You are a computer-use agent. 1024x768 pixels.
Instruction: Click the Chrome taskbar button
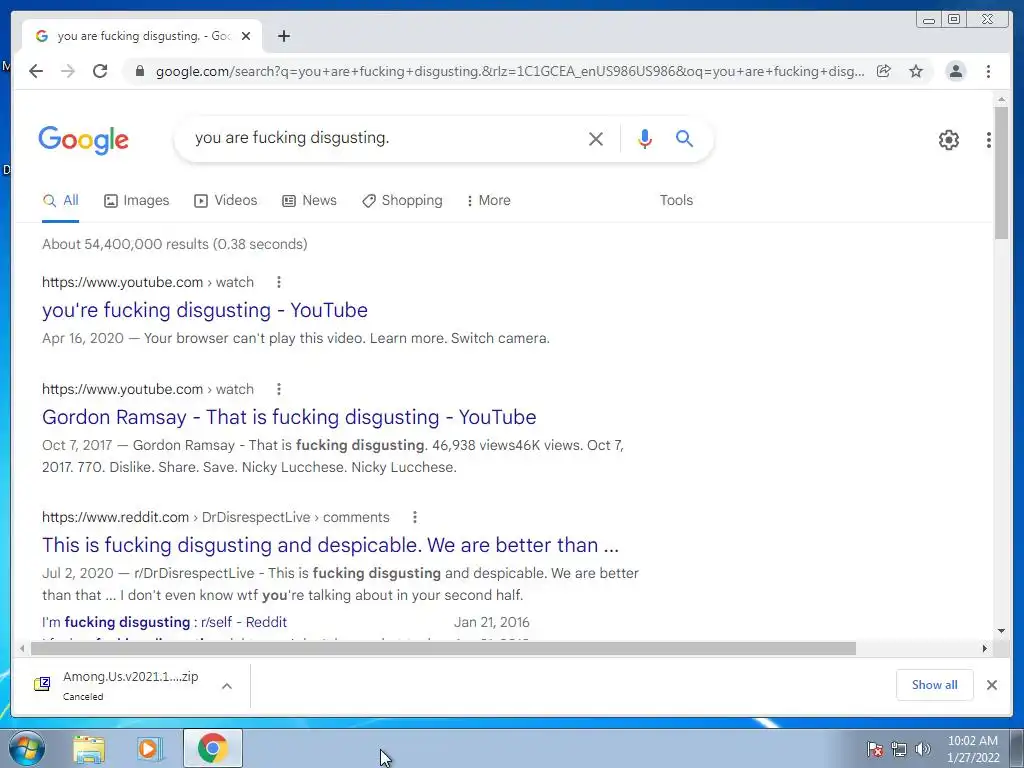coord(213,748)
